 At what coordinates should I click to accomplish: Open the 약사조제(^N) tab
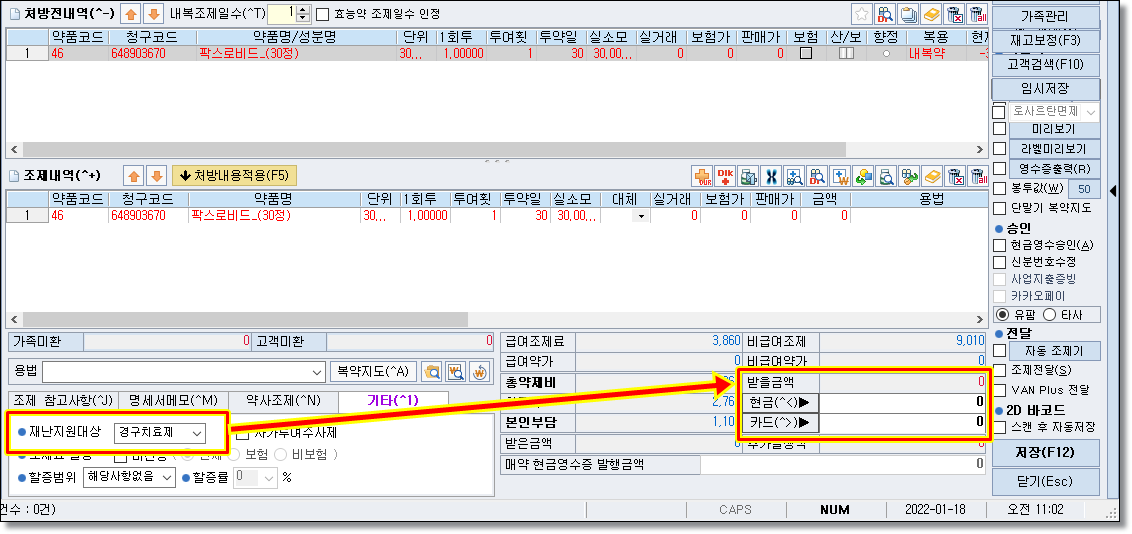pyautogui.click(x=282, y=401)
